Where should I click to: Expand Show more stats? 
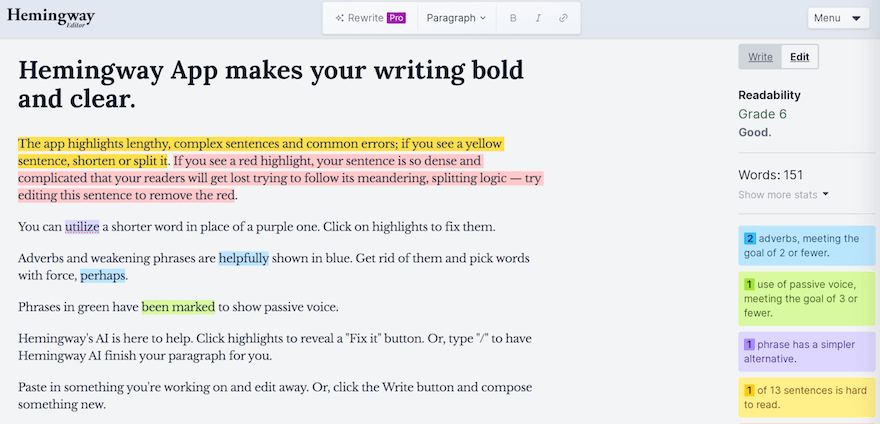tap(783, 195)
